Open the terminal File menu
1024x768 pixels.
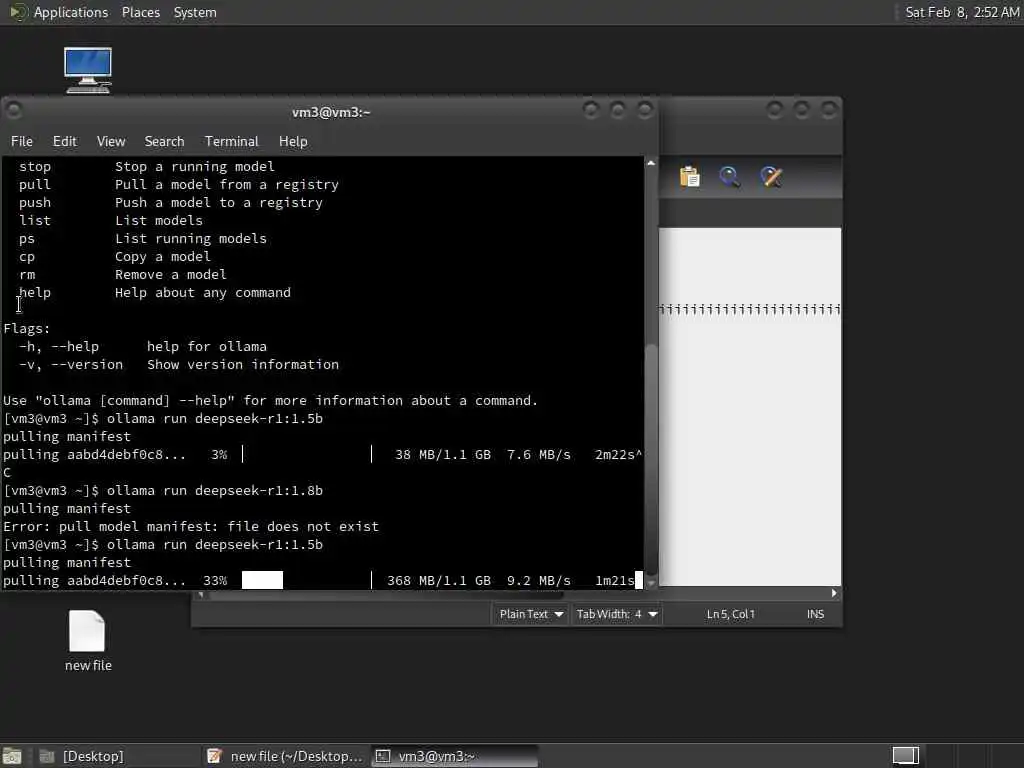[22, 141]
